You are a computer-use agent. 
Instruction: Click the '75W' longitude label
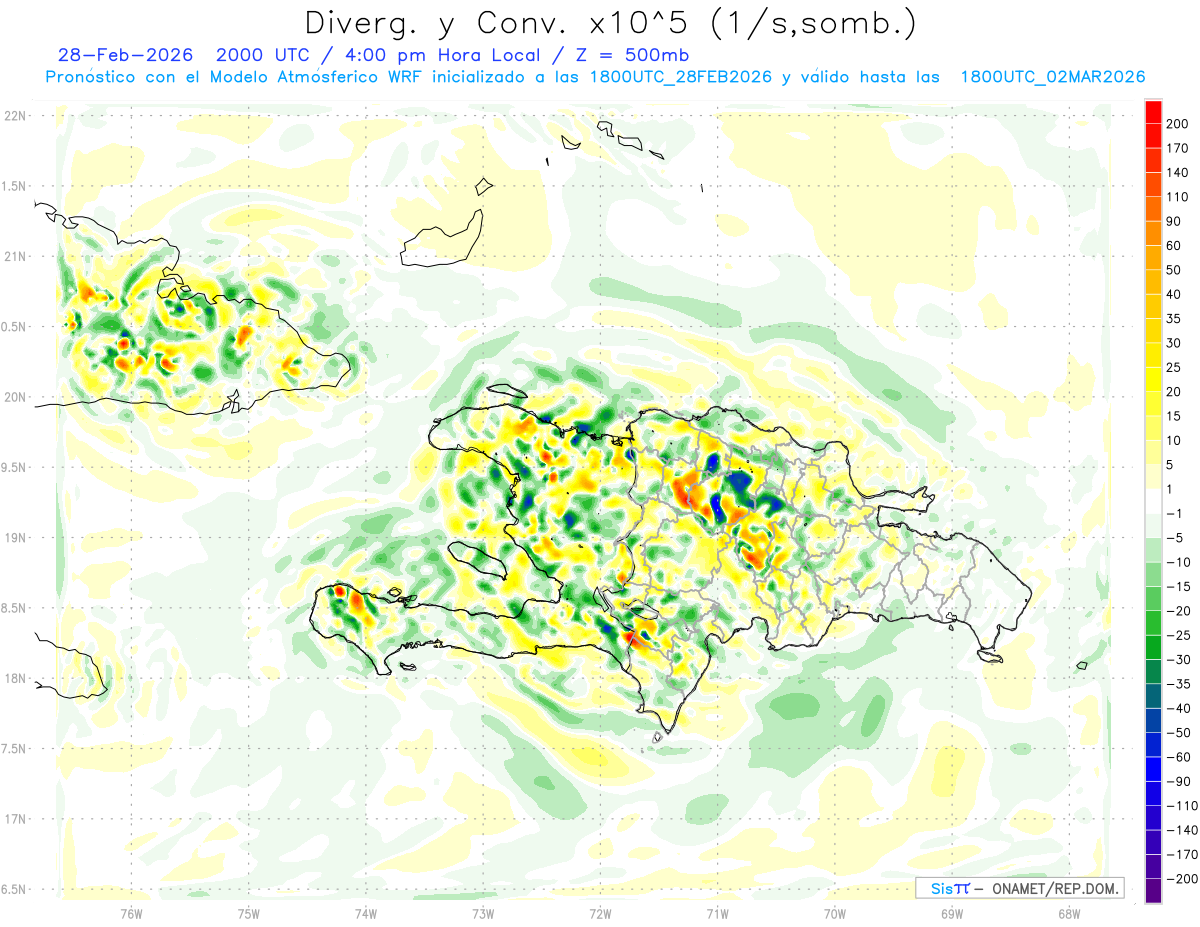pos(249,913)
